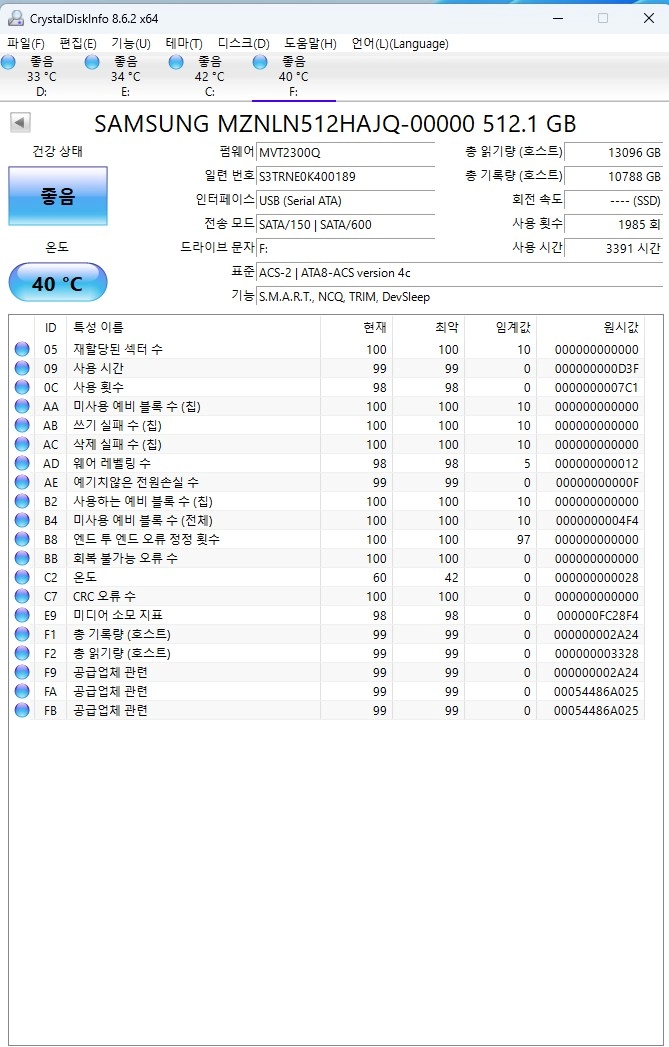Open the 기능(U) menu
The image size is (669, 1047).
point(130,43)
